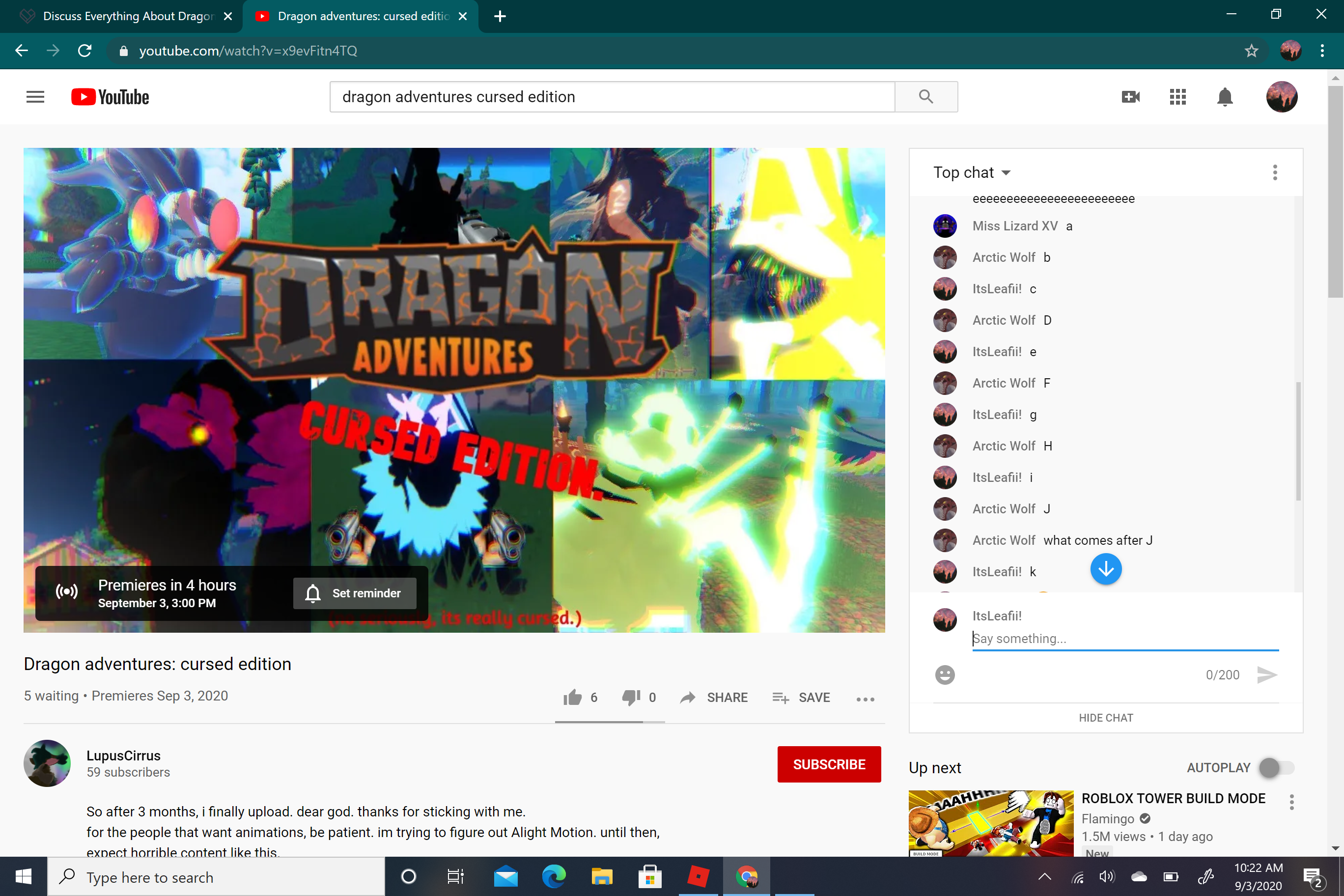Screen dimensions: 1344x896
Task: Open Microsoft Store from the taskbar
Action: pyautogui.click(x=650, y=876)
